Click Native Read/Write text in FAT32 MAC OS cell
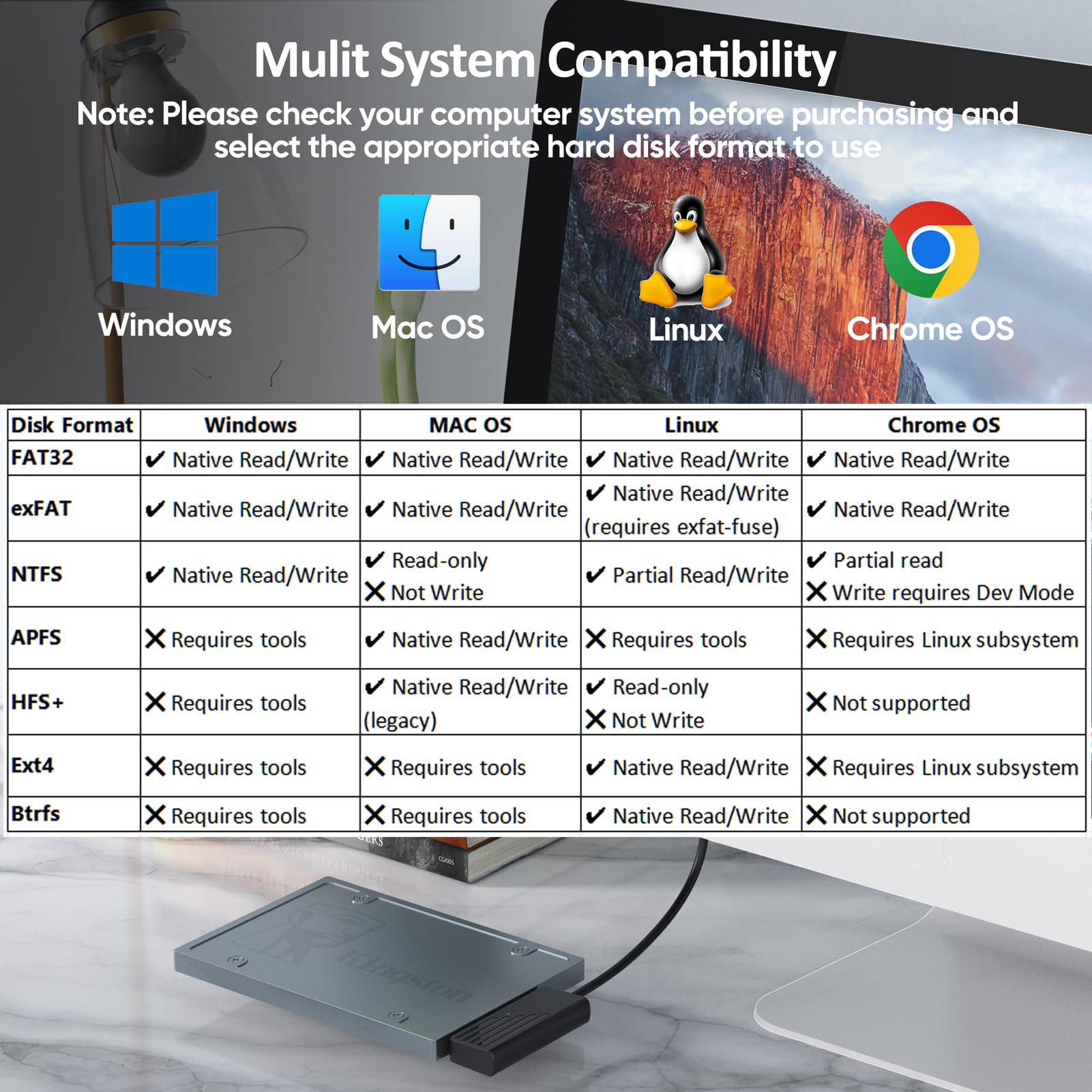 pyautogui.click(x=480, y=460)
